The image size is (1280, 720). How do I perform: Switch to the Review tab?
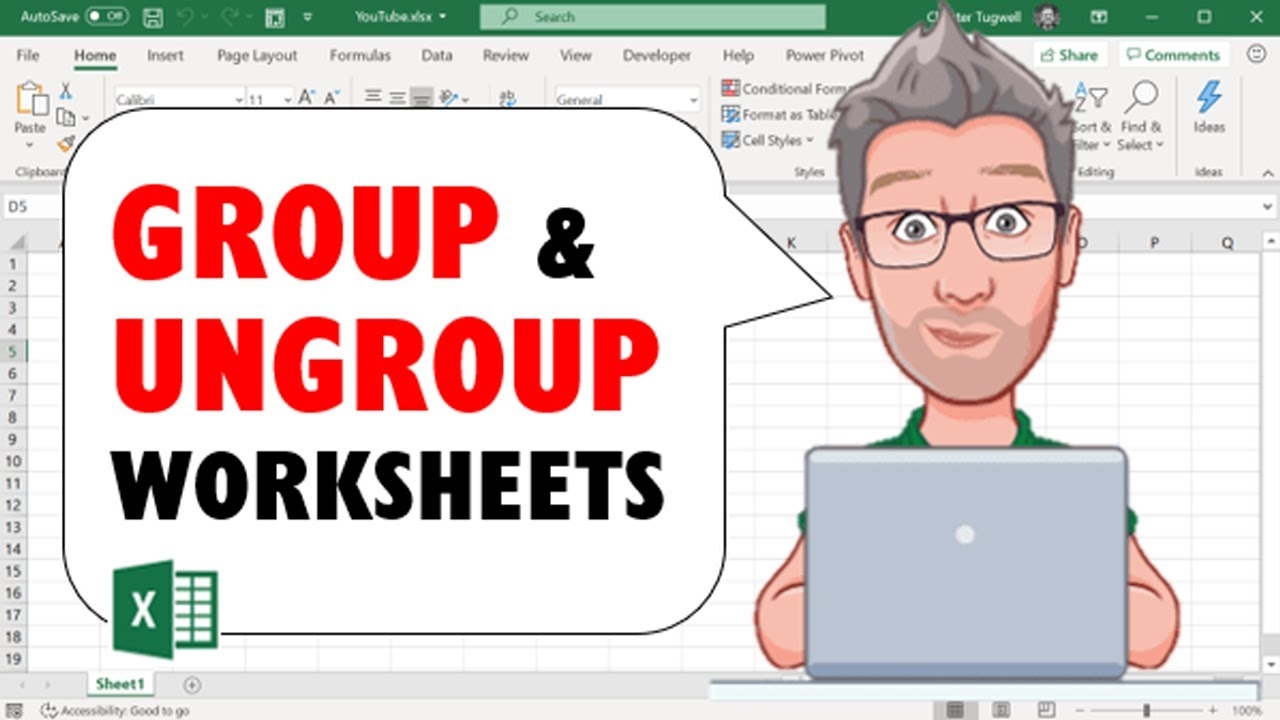coord(506,56)
